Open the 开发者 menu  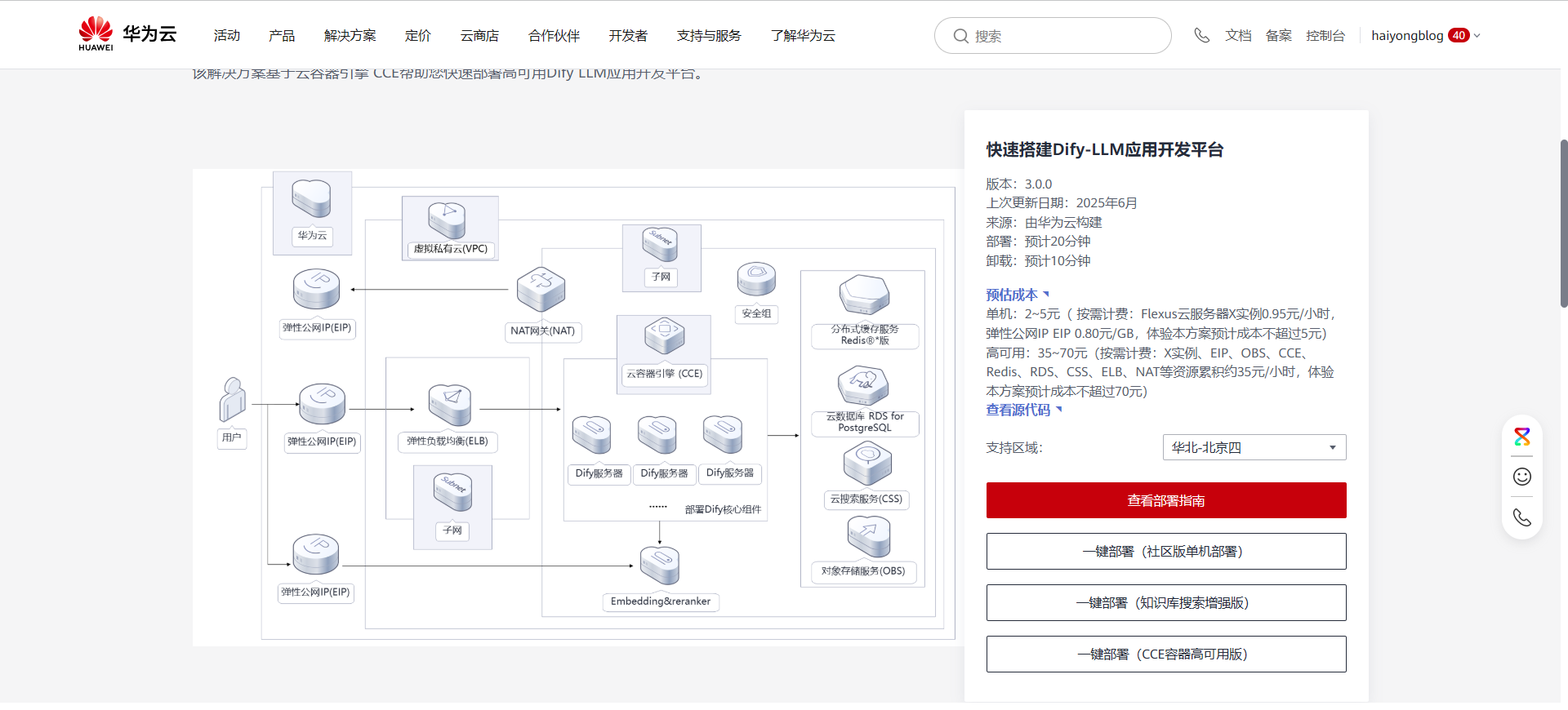(x=628, y=35)
